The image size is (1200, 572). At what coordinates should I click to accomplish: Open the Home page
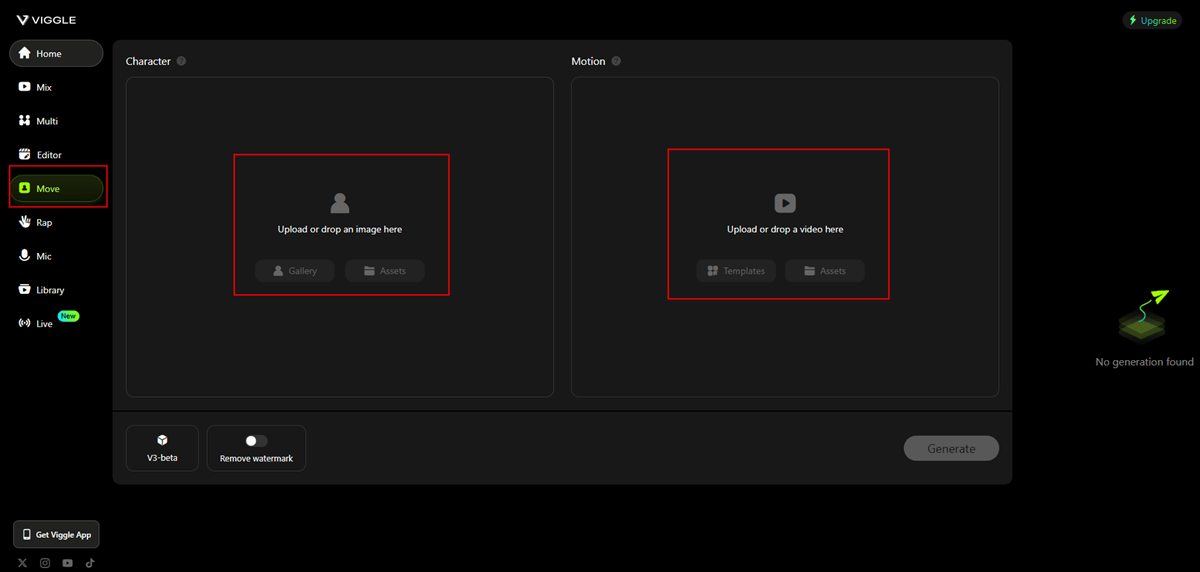(x=56, y=53)
